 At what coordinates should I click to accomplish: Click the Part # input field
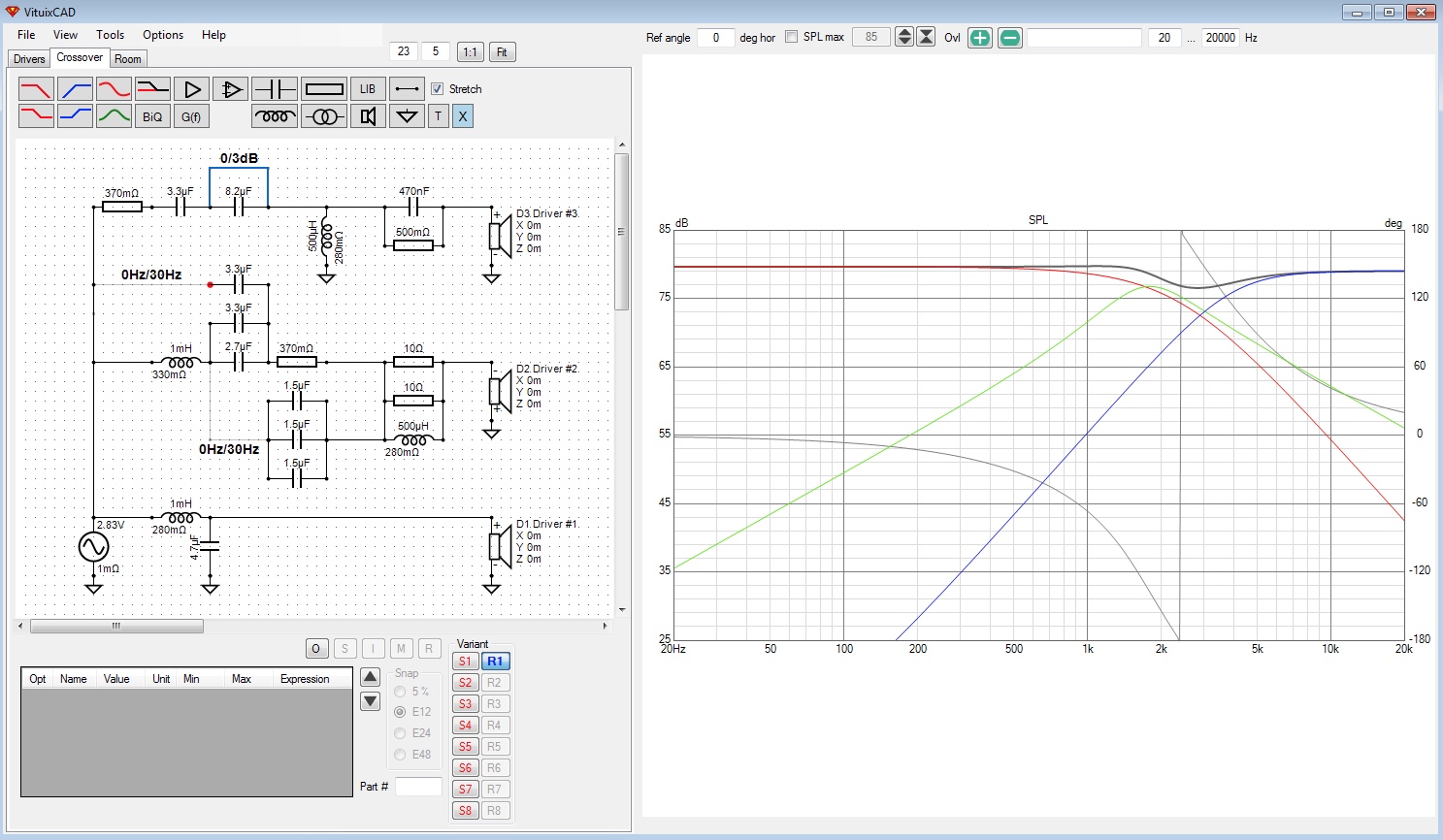point(418,787)
